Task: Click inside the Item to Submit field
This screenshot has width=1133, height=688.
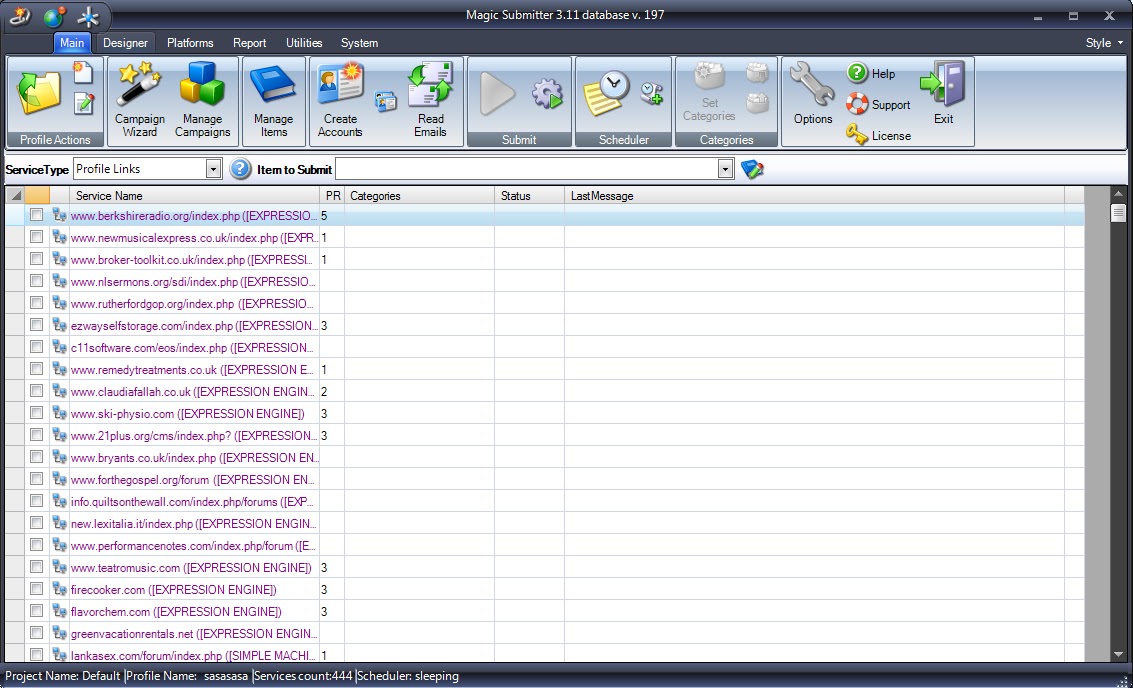Action: pyautogui.click(x=527, y=169)
